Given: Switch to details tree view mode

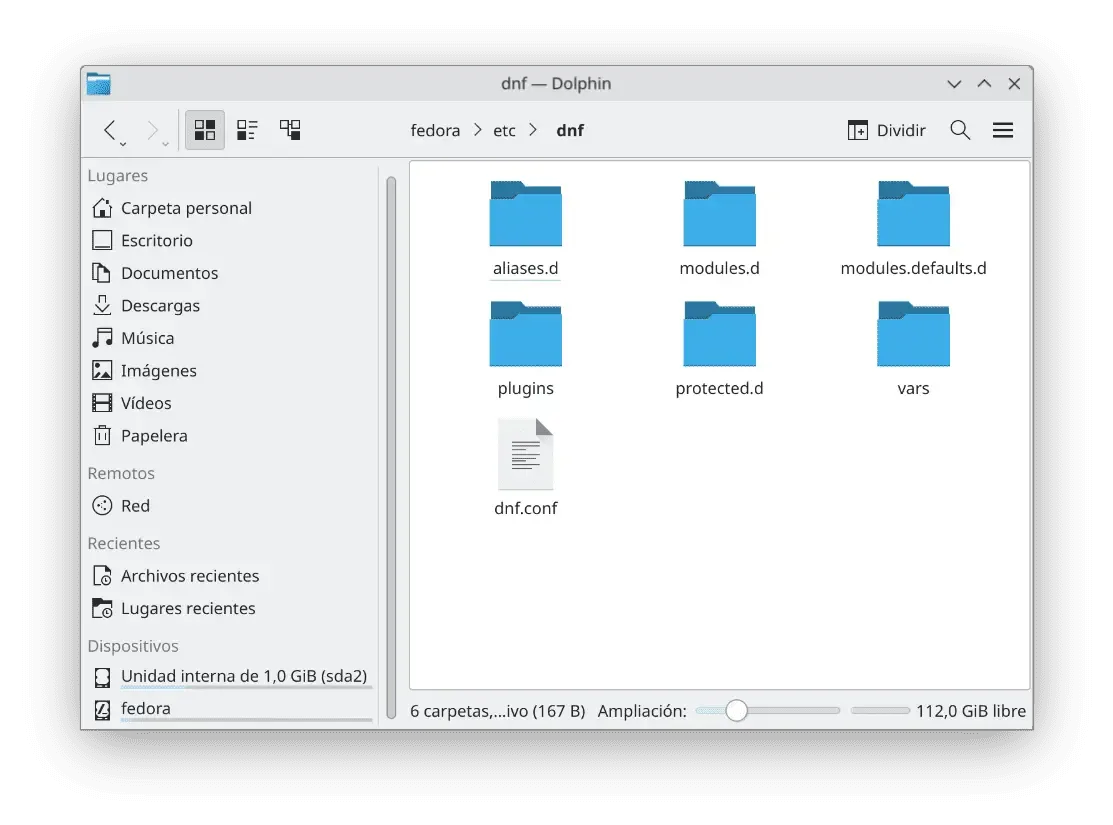Looking at the screenshot, I should coord(290,130).
